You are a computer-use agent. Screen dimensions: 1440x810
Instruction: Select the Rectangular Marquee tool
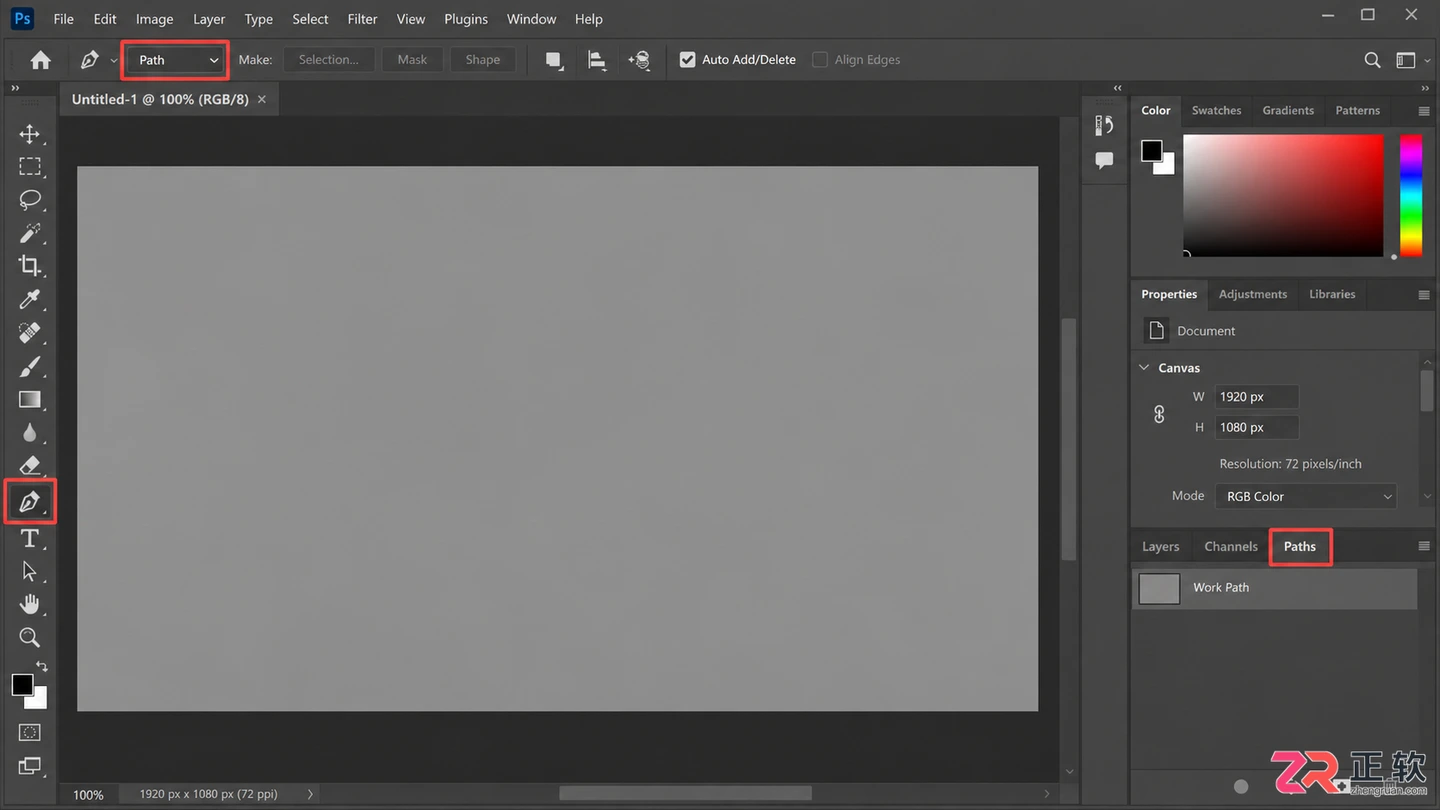tap(30, 166)
